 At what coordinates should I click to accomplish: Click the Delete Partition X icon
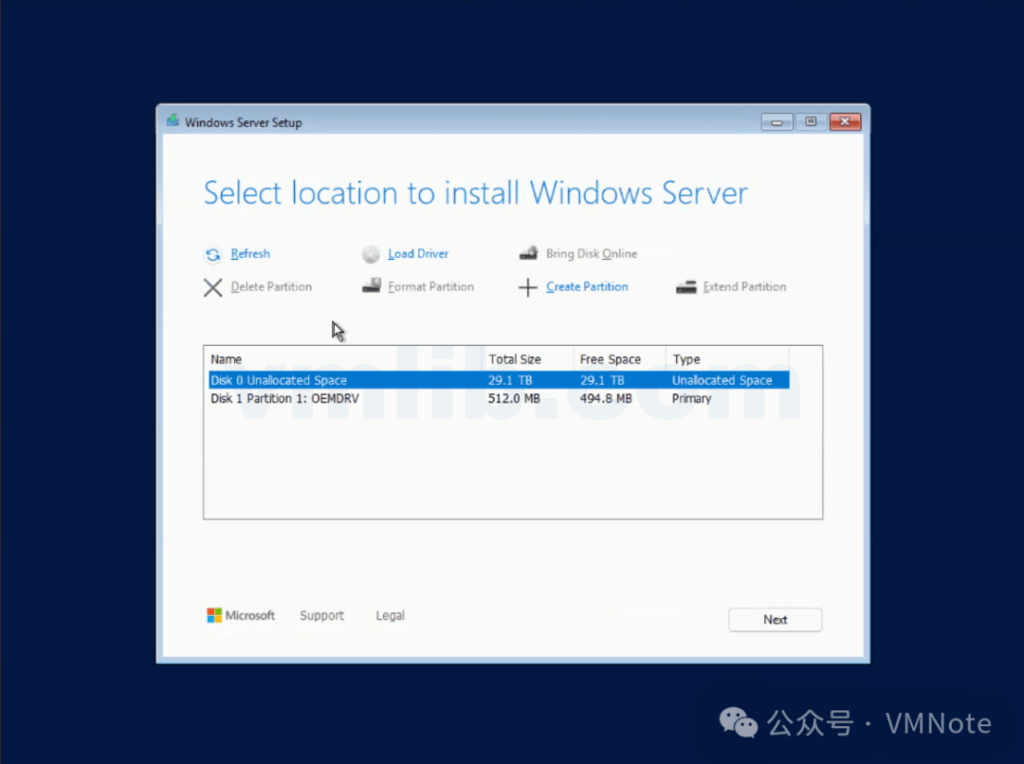coord(213,287)
